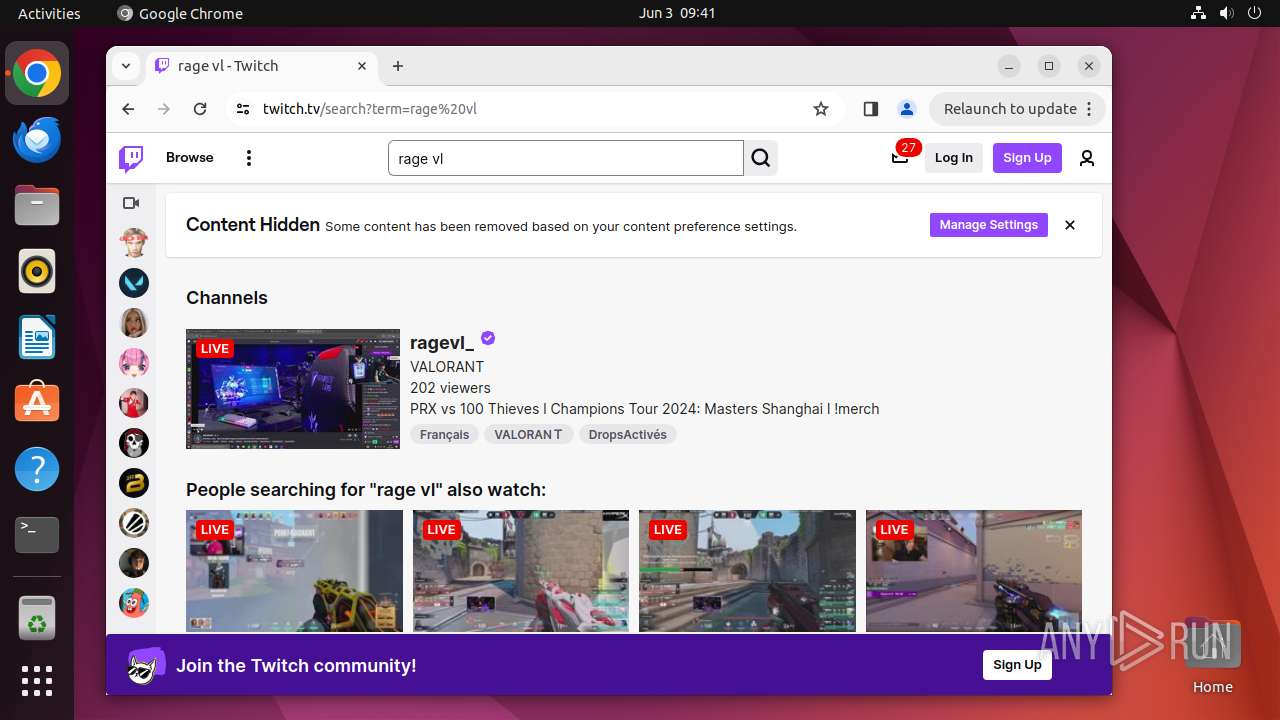The height and width of the screenshot is (720, 1280).
Task: Open the Browse link
Action: (x=190, y=158)
